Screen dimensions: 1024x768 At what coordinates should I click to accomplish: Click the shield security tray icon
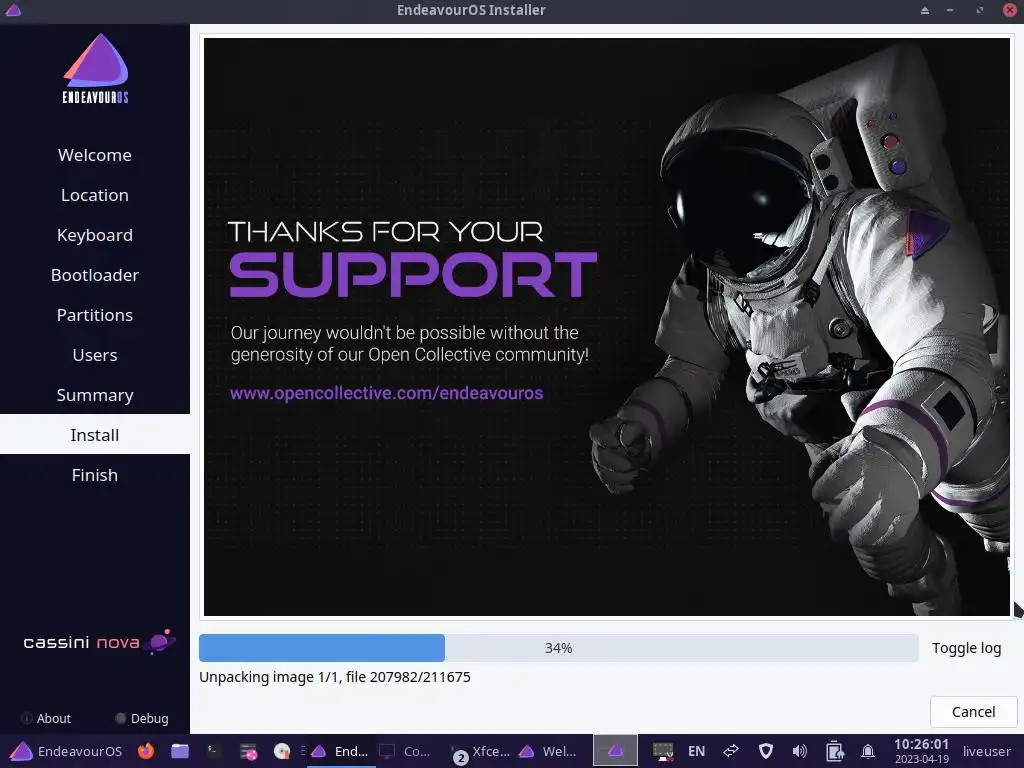765,751
